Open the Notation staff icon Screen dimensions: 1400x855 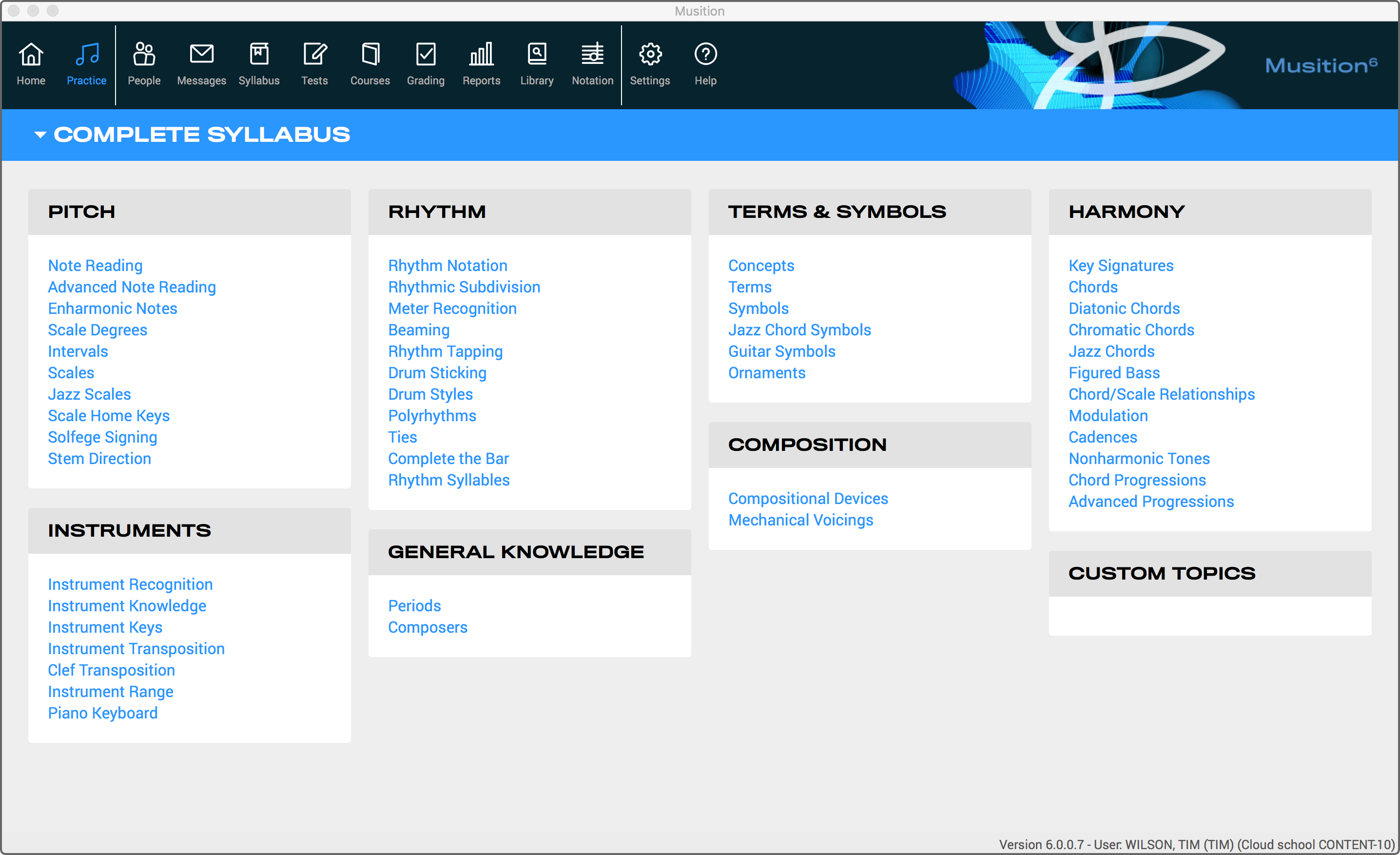pos(592,55)
